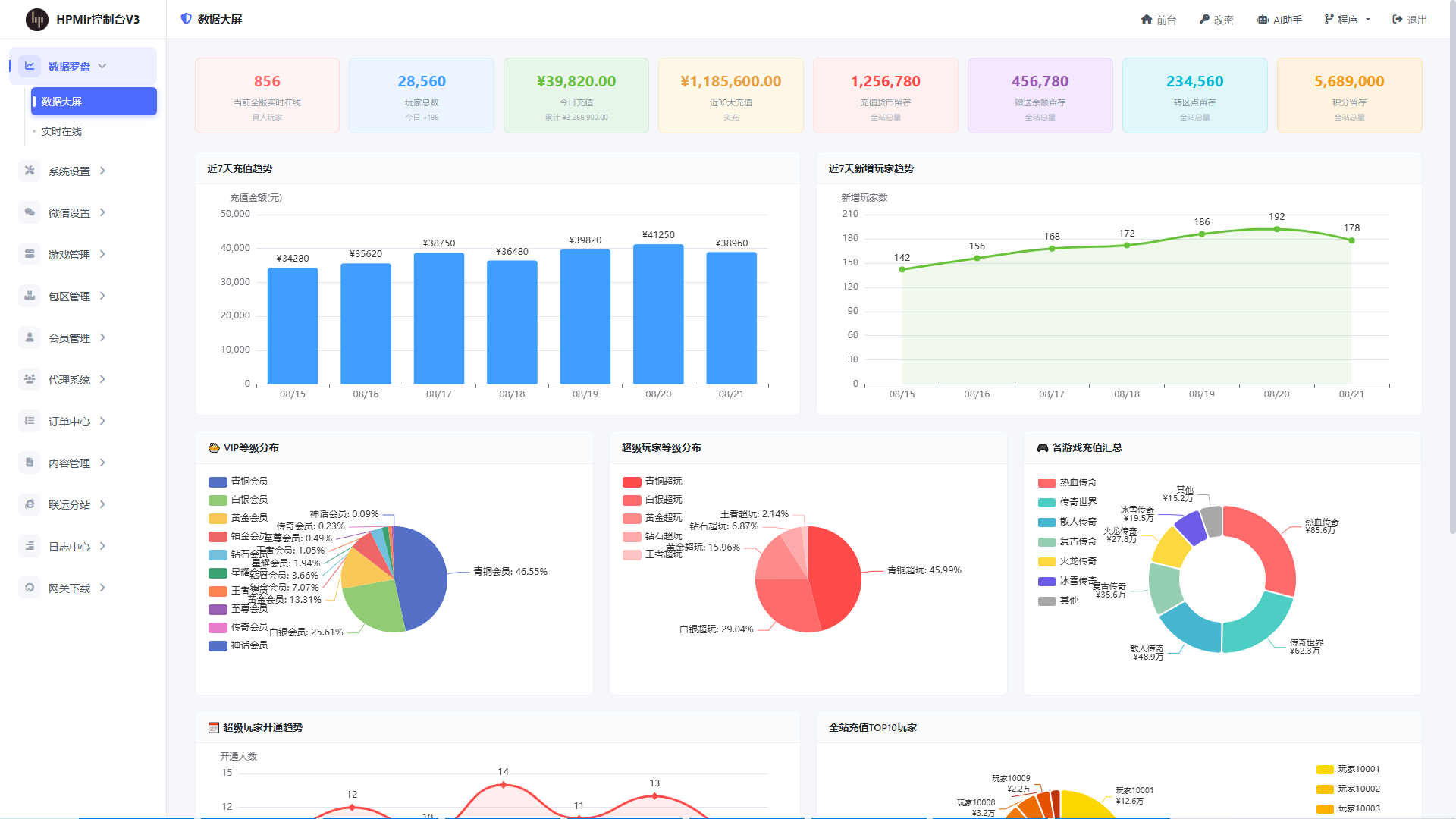Screen dimensions: 1456x819
Task: Expand the 微信设置 submenu arrow
Action: click(102, 212)
